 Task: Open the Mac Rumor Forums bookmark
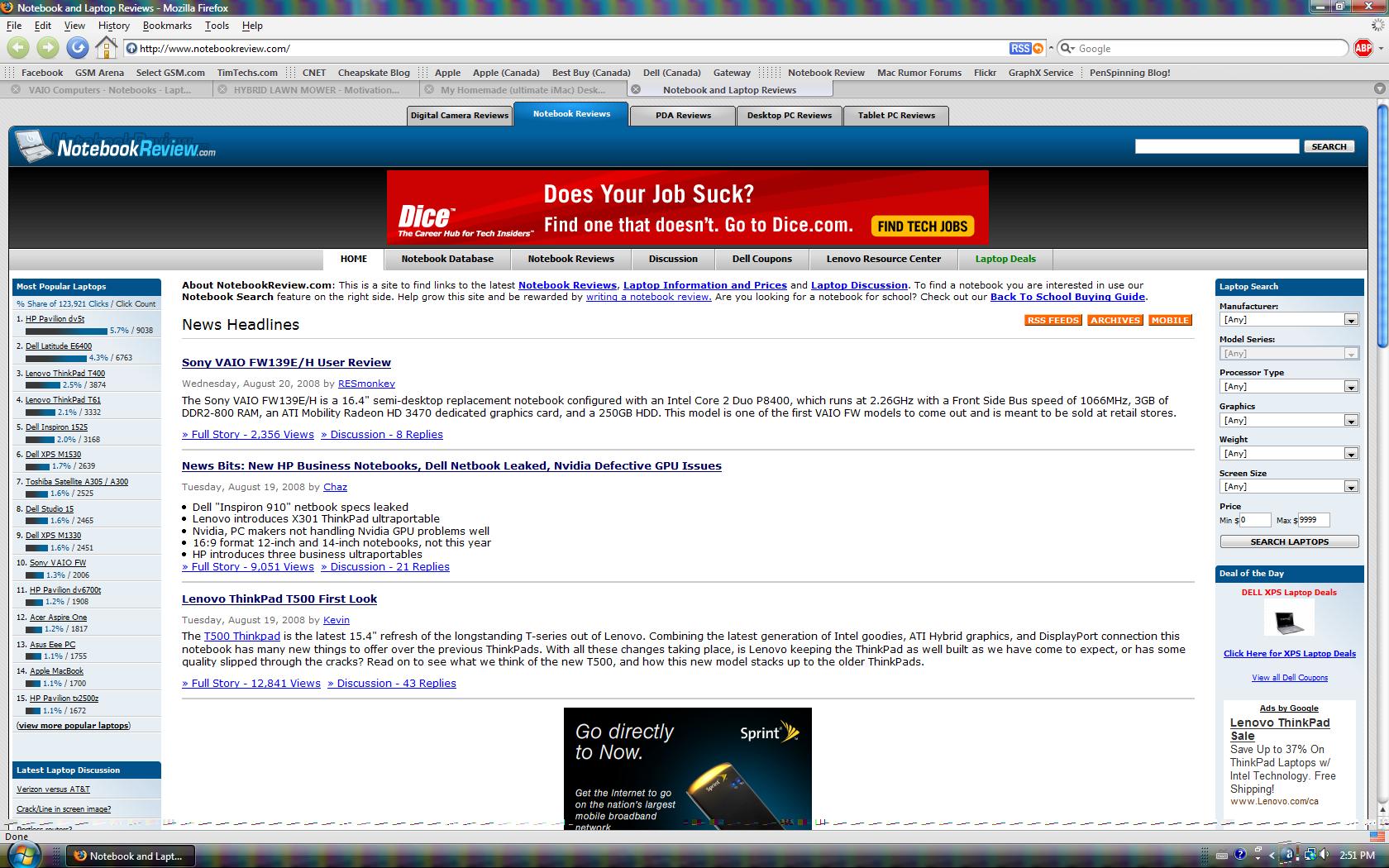(919, 73)
